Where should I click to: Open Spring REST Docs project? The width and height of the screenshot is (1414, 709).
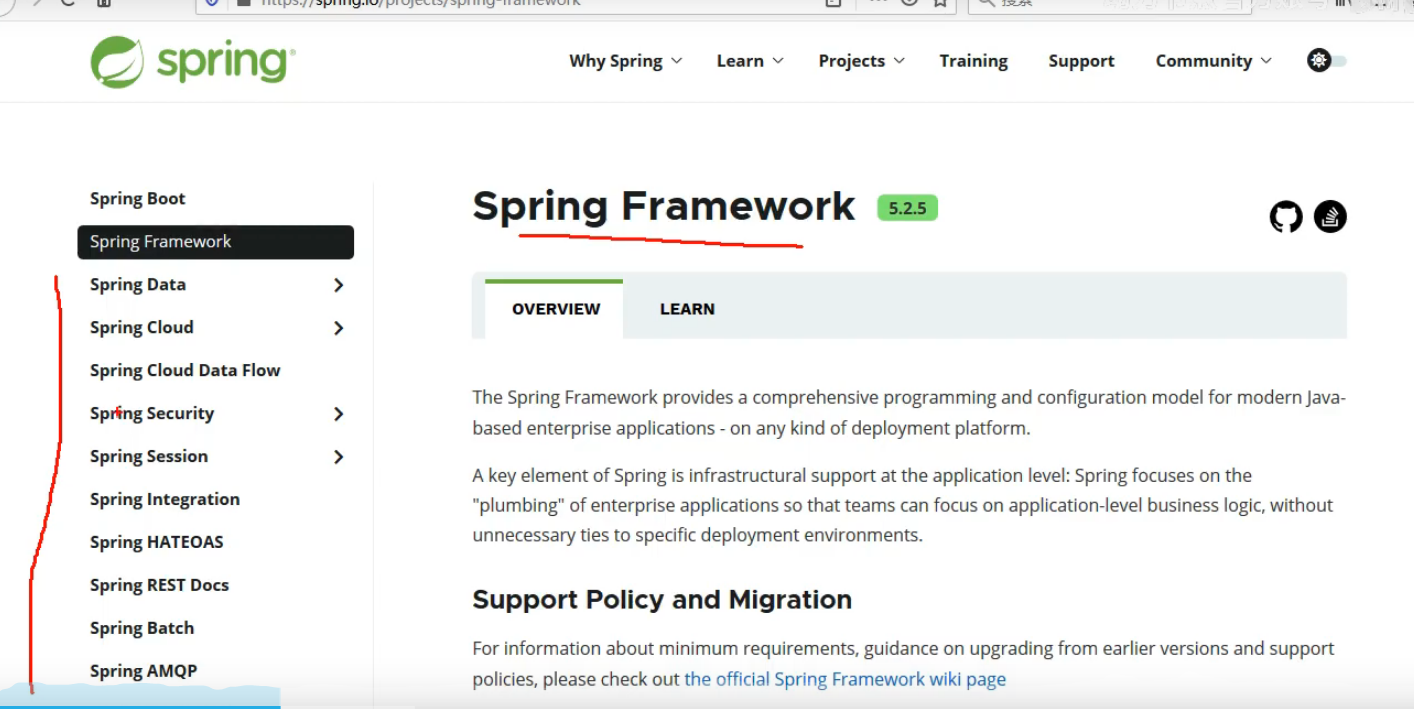point(159,585)
